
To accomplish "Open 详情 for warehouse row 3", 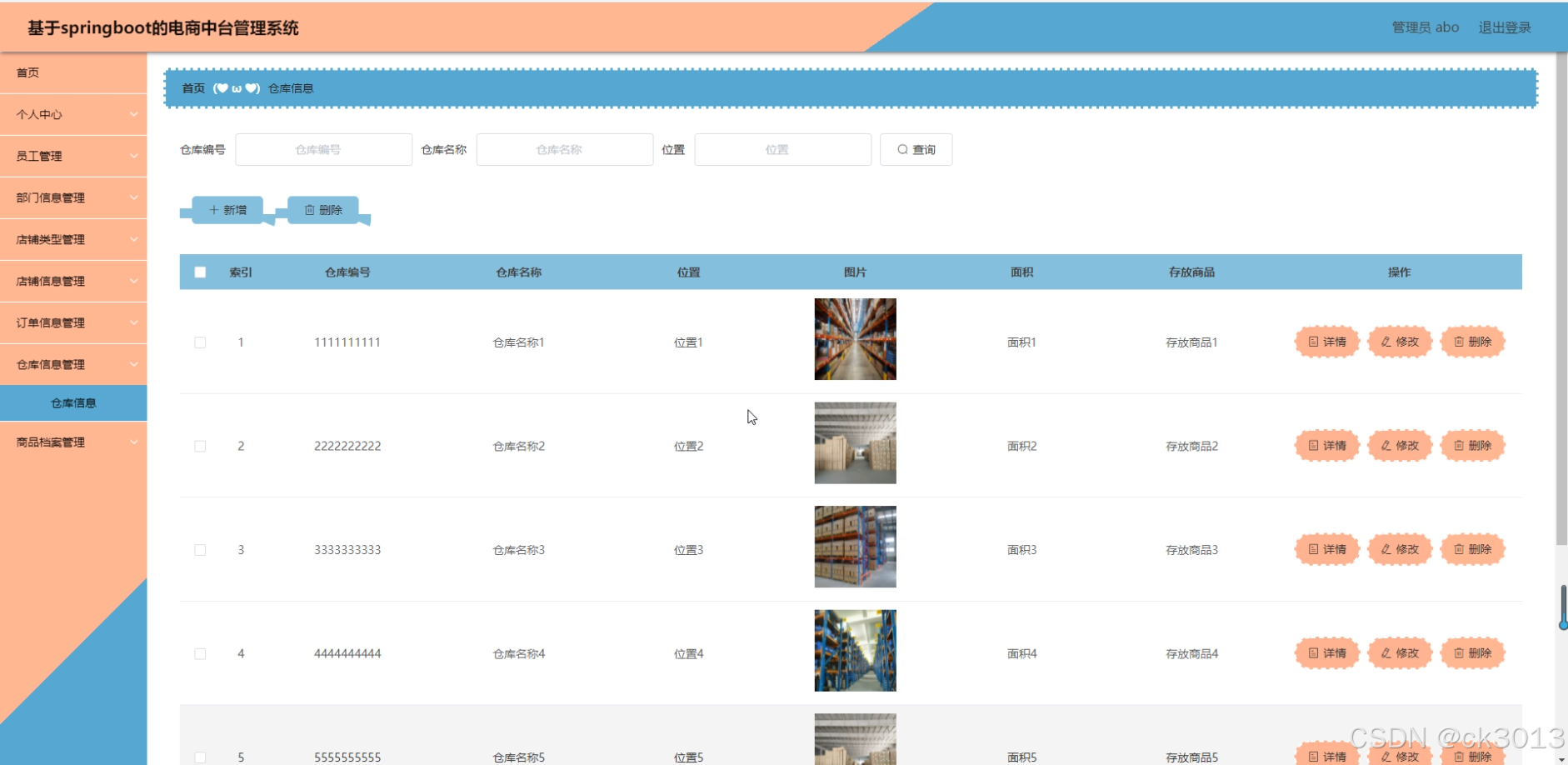I will pyautogui.click(x=1327, y=549).
